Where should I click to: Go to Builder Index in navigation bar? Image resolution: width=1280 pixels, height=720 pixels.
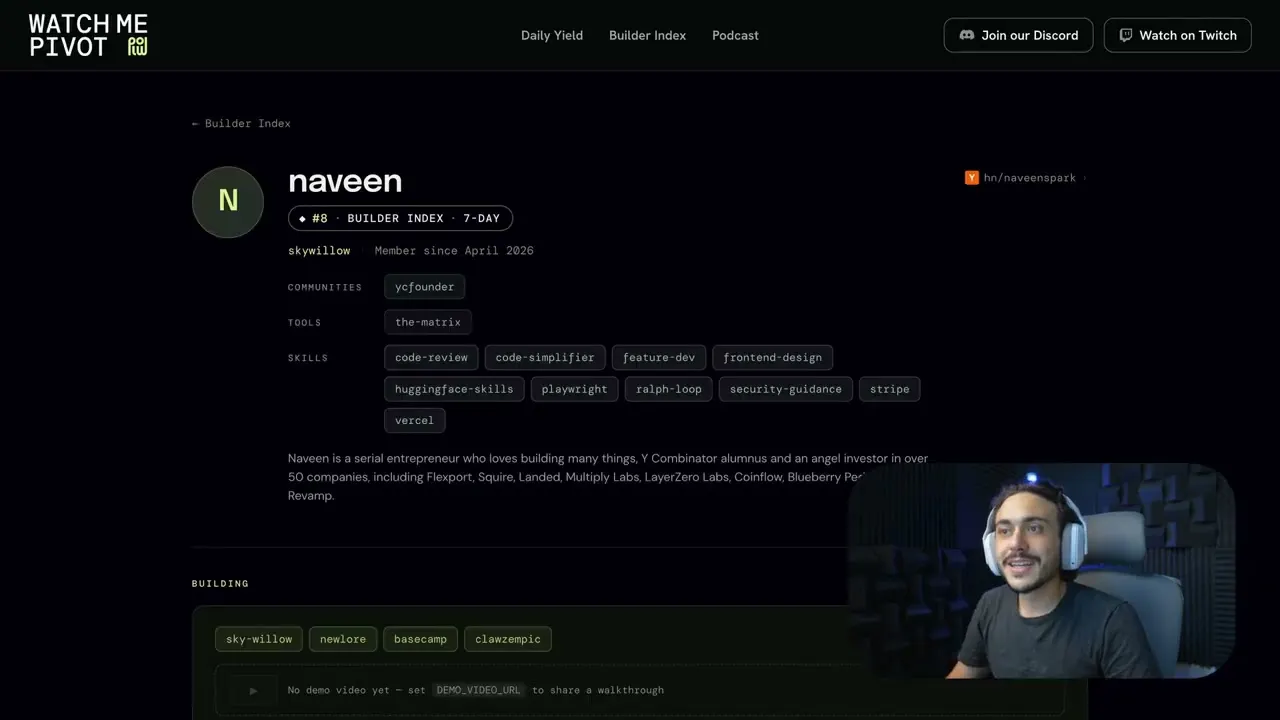[647, 35]
